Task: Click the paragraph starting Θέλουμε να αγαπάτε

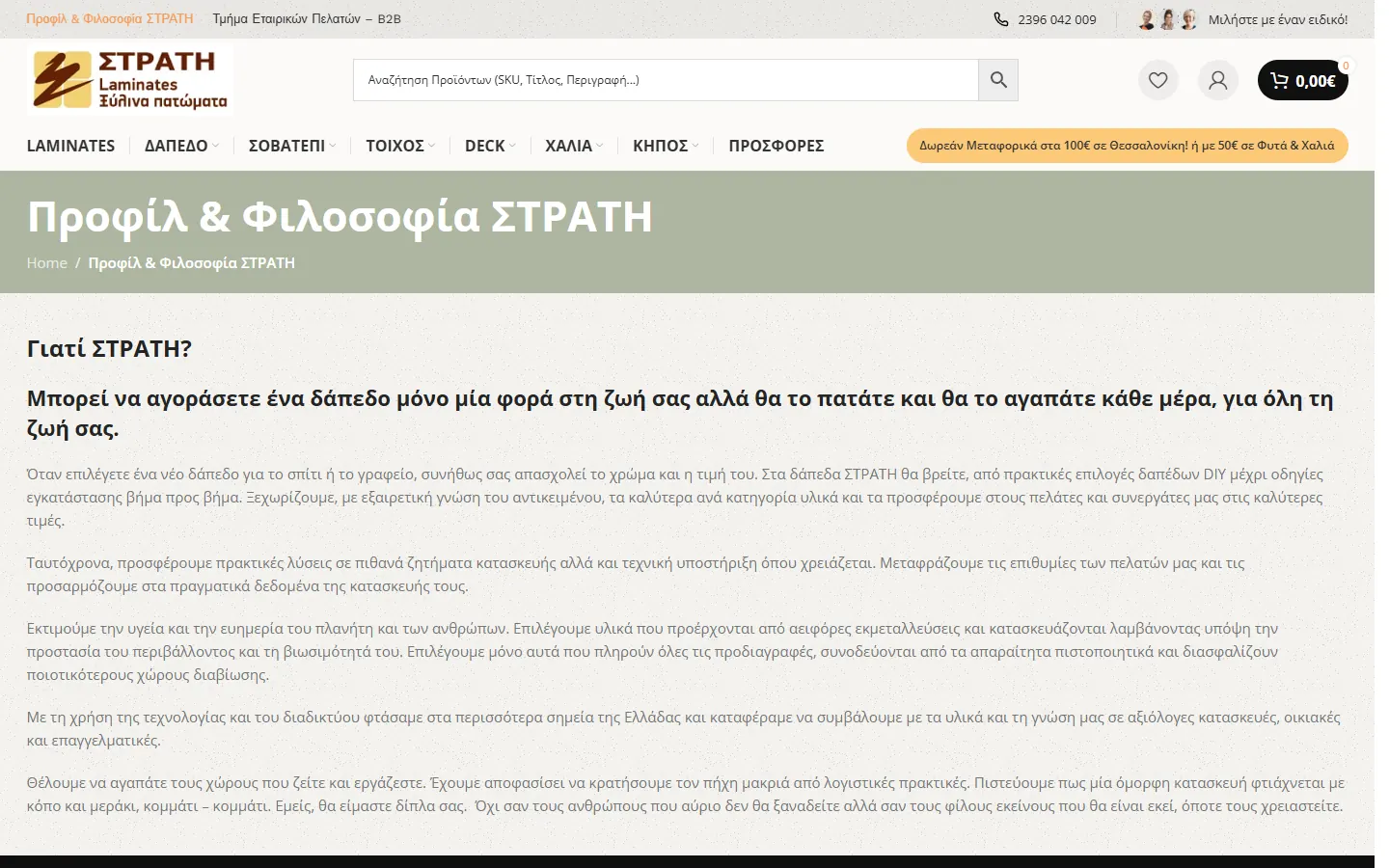Action: point(686,795)
